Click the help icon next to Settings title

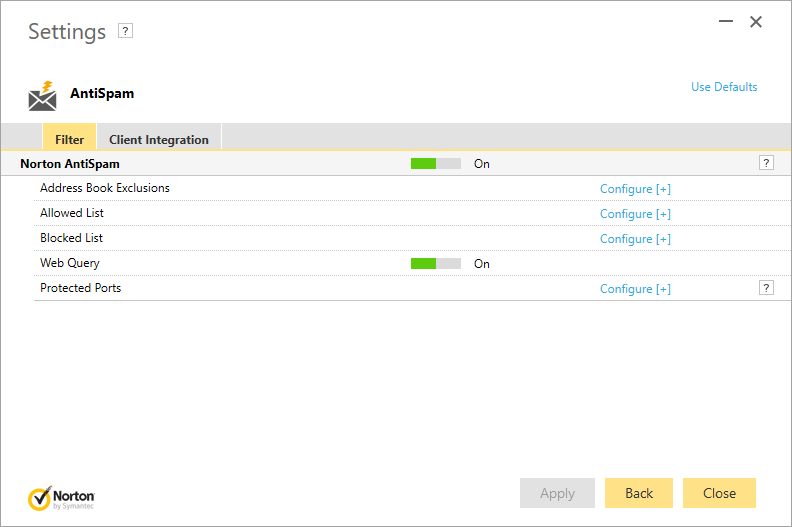pos(125,31)
